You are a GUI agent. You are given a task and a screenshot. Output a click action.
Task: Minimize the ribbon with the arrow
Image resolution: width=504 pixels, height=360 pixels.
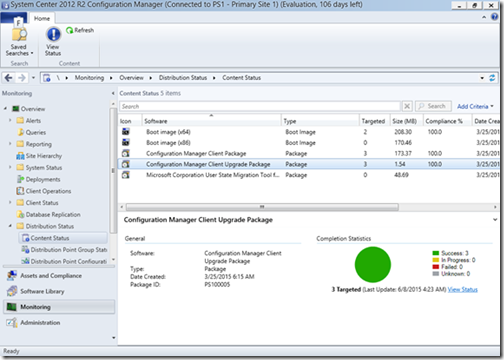point(484,17)
